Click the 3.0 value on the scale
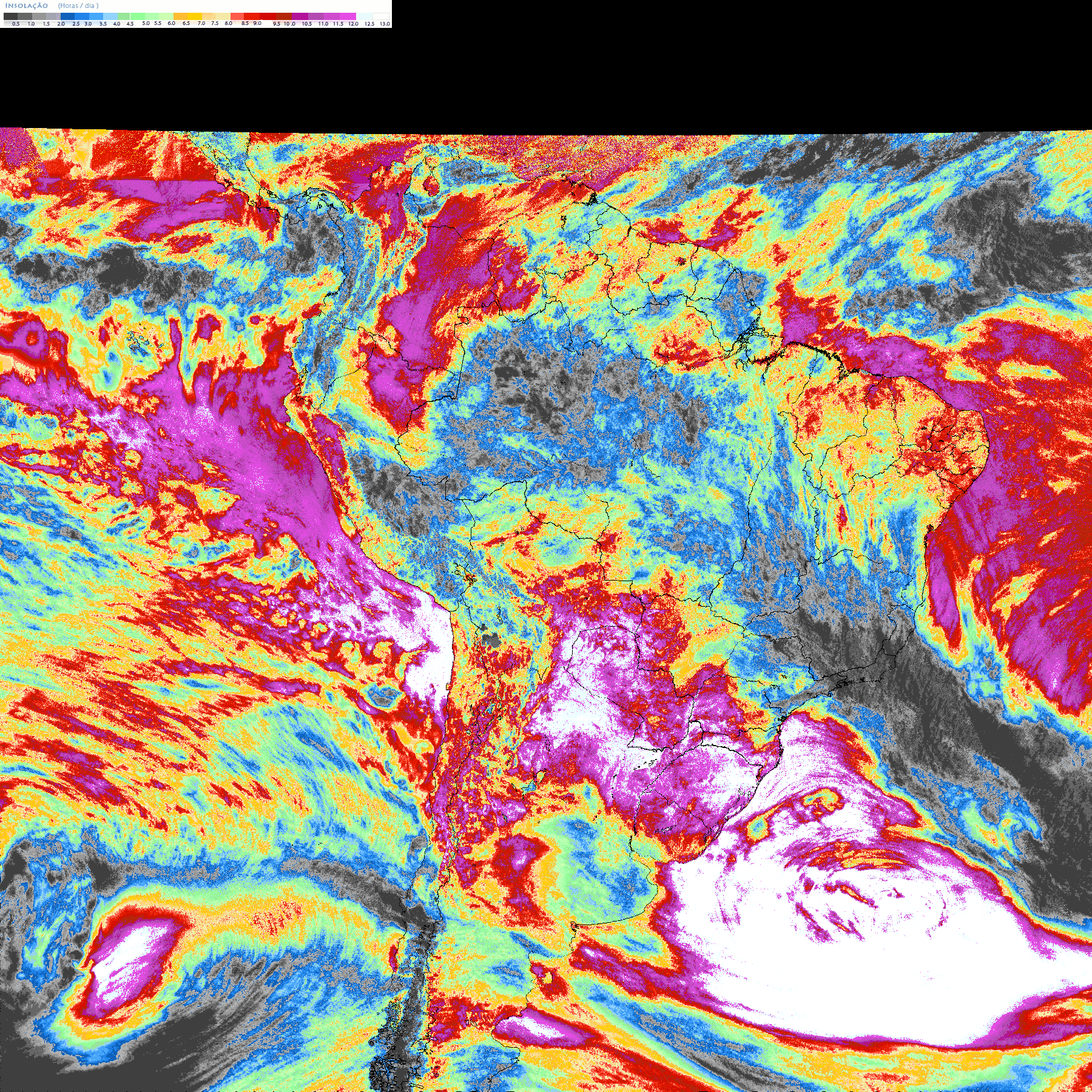The width and height of the screenshot is (1092, 1092). click(88, 24)
